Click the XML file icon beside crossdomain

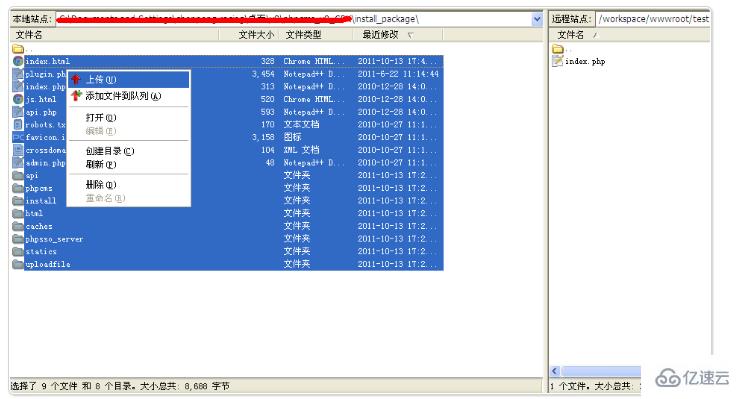tap(18, 150)
